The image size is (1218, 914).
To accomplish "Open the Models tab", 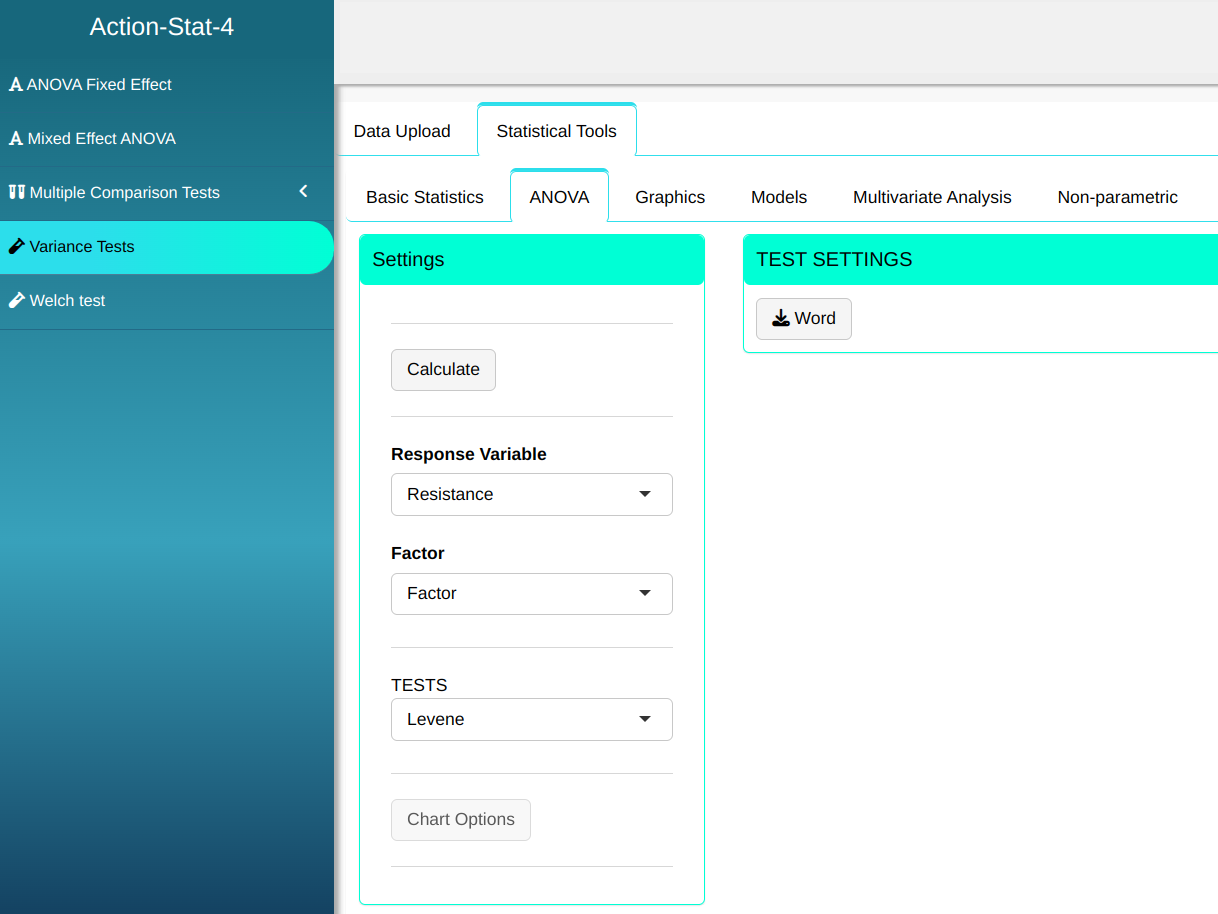I will coord(778,197).
